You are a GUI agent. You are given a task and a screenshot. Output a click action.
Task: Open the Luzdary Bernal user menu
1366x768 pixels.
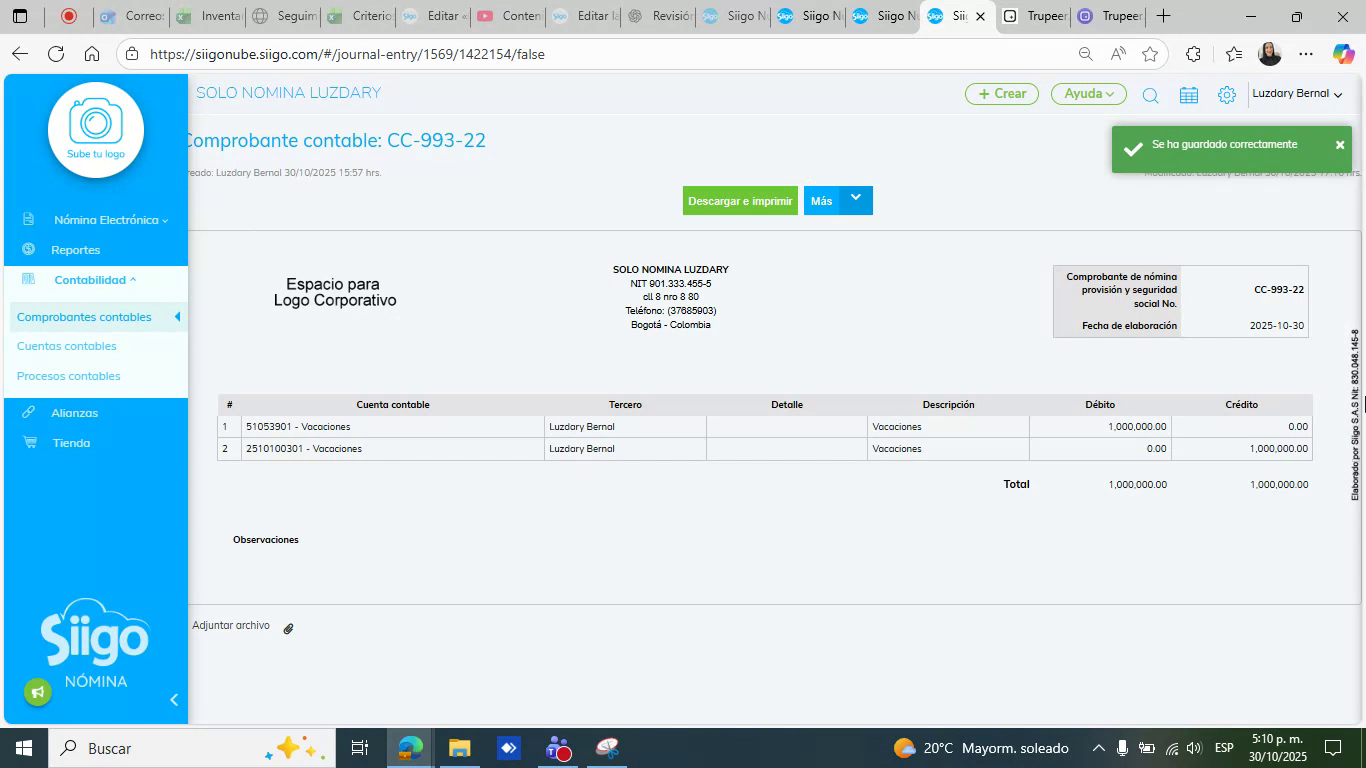[1297, 94]
